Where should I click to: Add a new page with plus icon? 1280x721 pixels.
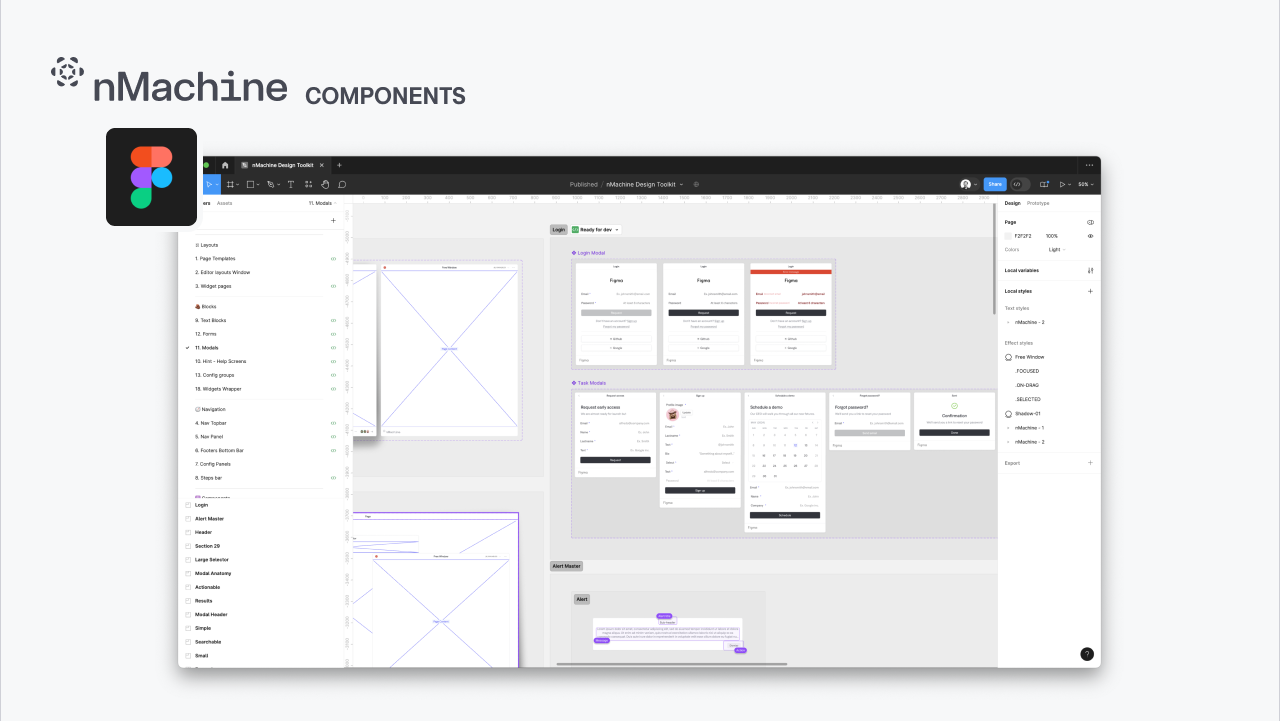(x=333, y=220)
